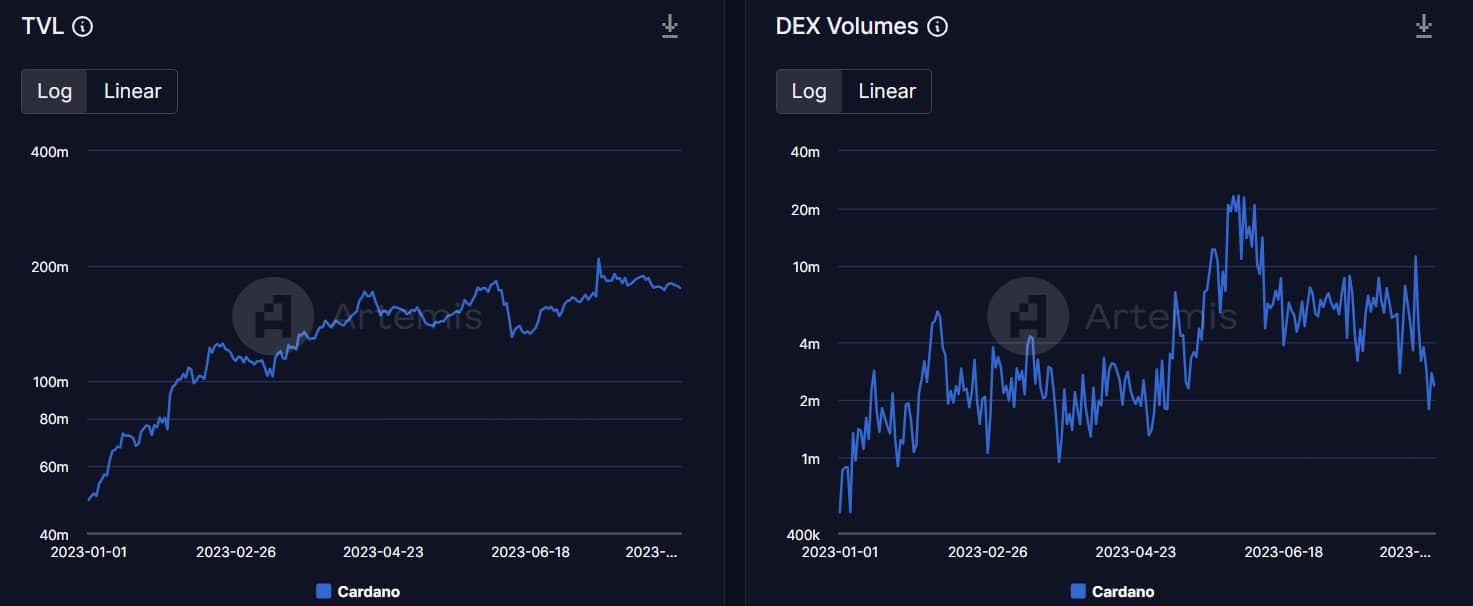Download the DEX Volumes chart data
Screen dimensions: 1473x606
[x=1424, y=27]
